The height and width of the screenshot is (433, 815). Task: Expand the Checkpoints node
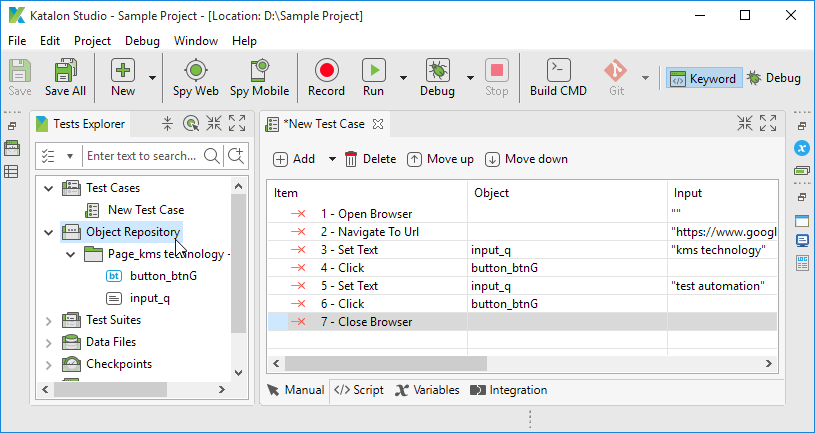49,365
